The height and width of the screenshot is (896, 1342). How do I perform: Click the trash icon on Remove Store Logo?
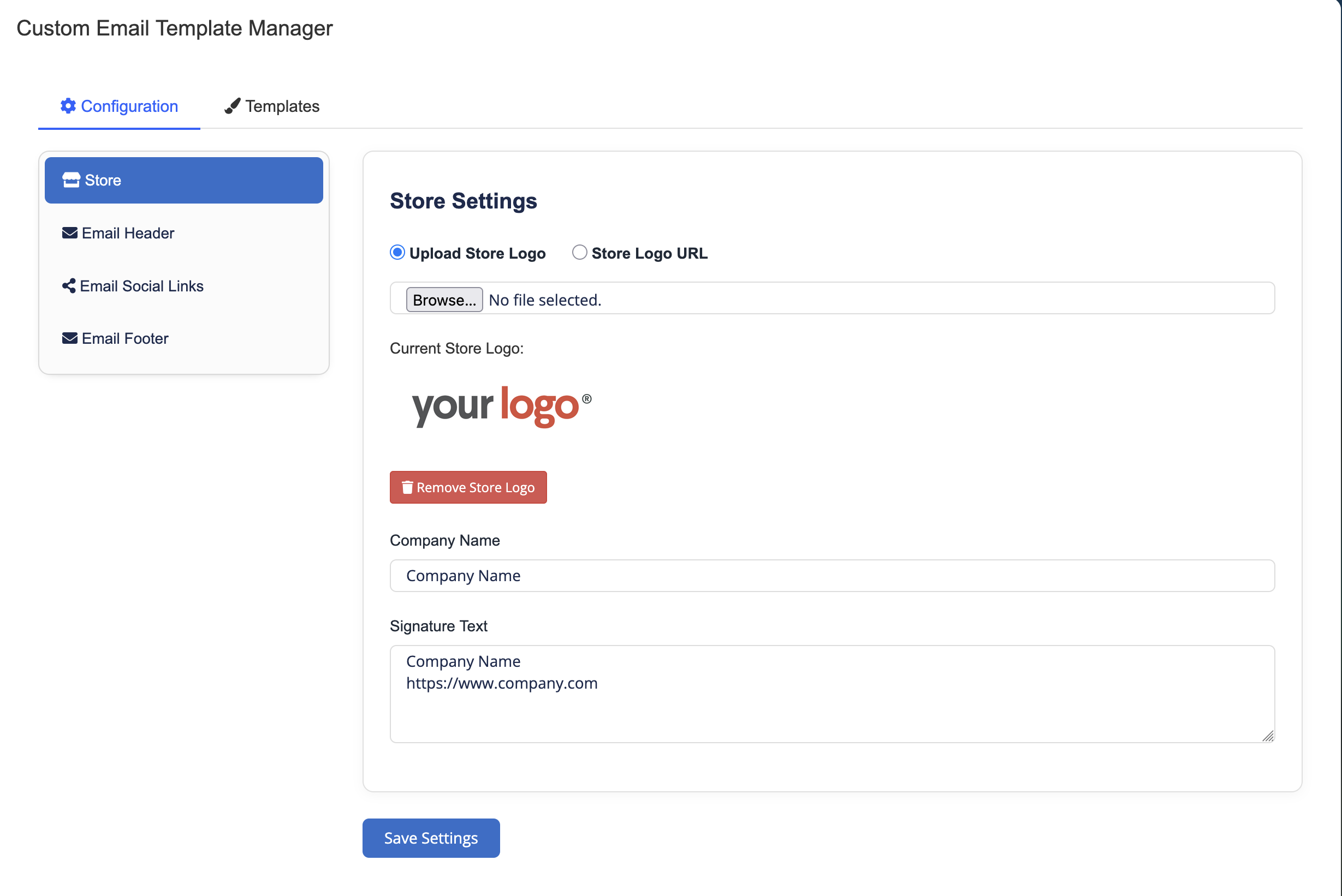[407, 487]
